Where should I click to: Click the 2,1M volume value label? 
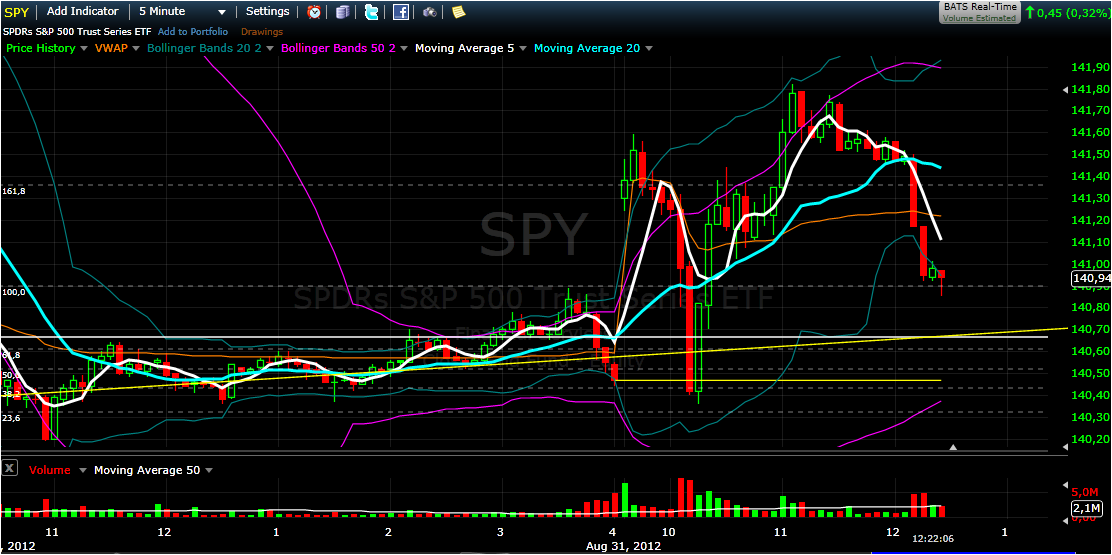tap(1086, 508)
